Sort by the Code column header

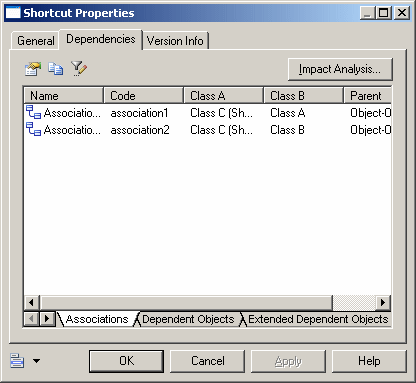(144, 96)
